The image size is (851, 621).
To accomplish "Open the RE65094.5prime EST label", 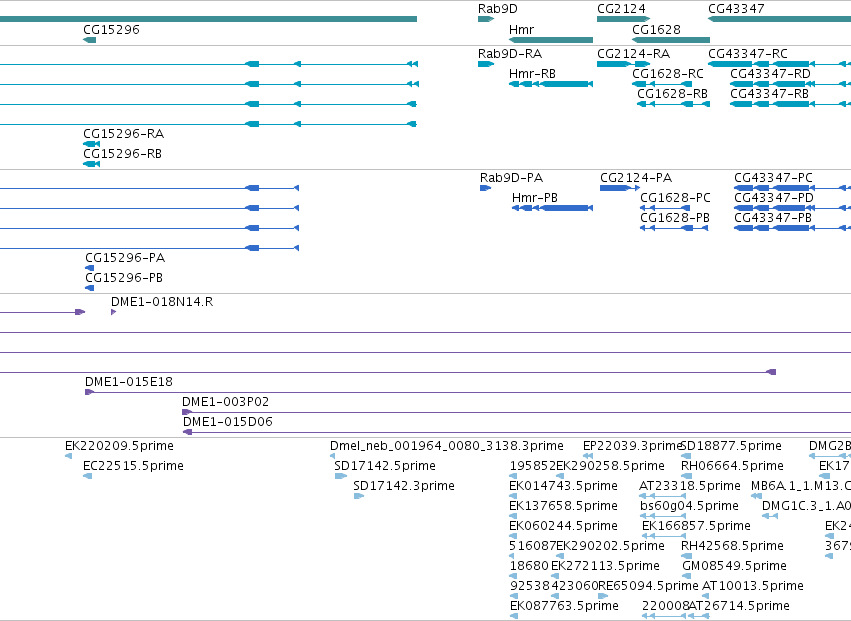I will (x=648, y=587).
